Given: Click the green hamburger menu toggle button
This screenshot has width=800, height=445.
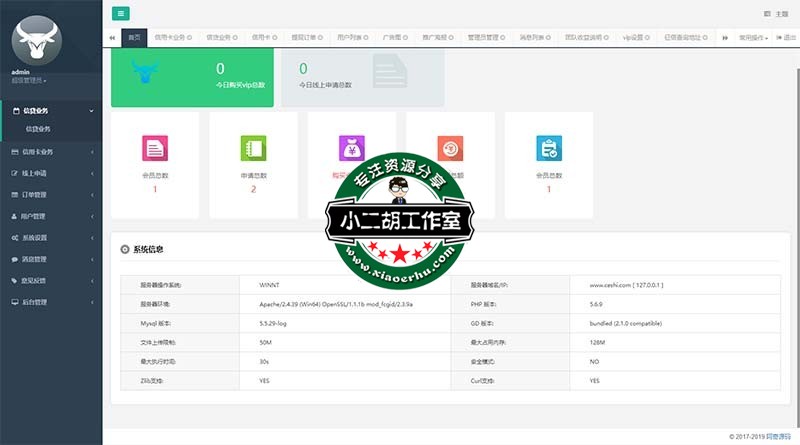Looking at the screenshot, I should coord(121,13).
